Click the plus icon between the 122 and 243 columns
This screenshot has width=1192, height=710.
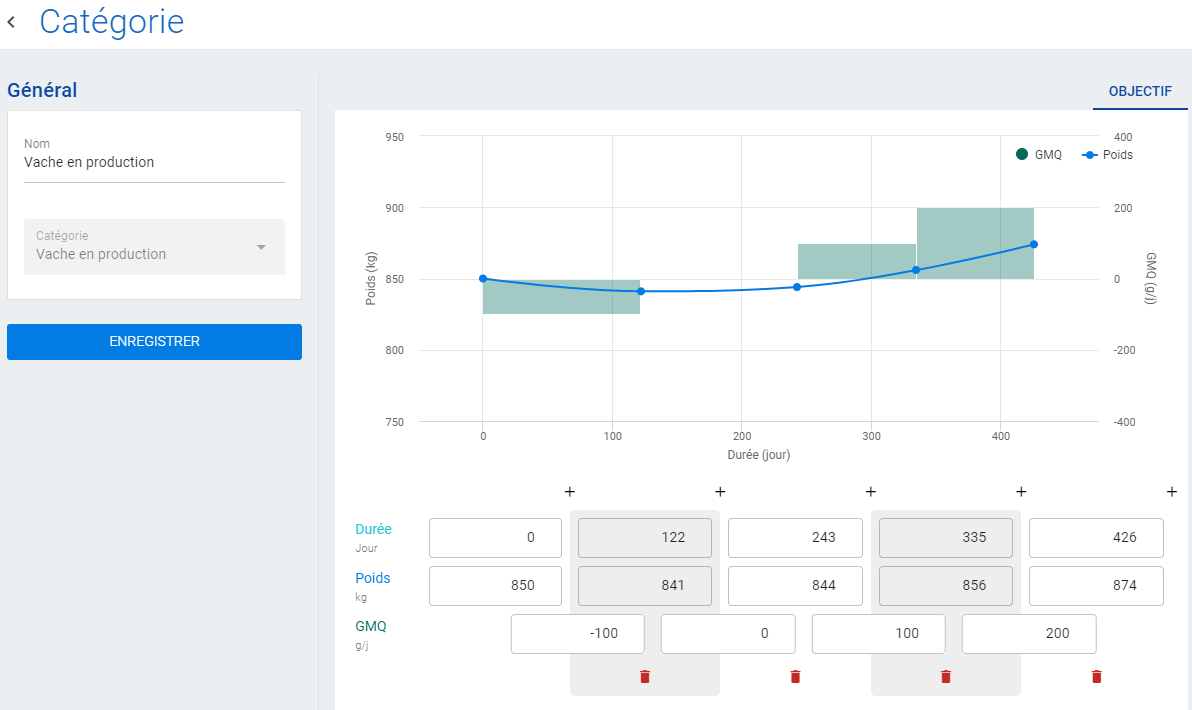720,492
